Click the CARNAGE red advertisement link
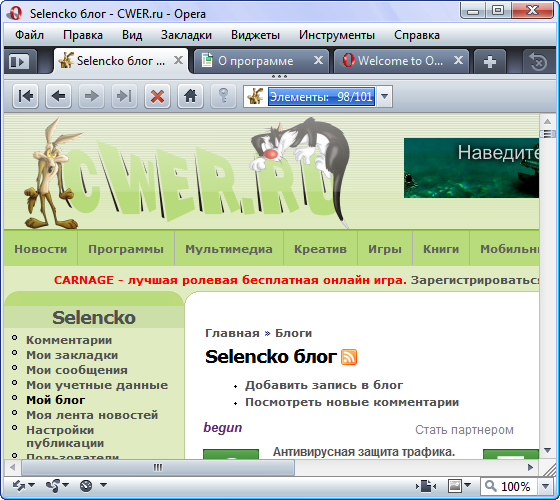This screenshot has width=560, height=500. click(230, 280)
